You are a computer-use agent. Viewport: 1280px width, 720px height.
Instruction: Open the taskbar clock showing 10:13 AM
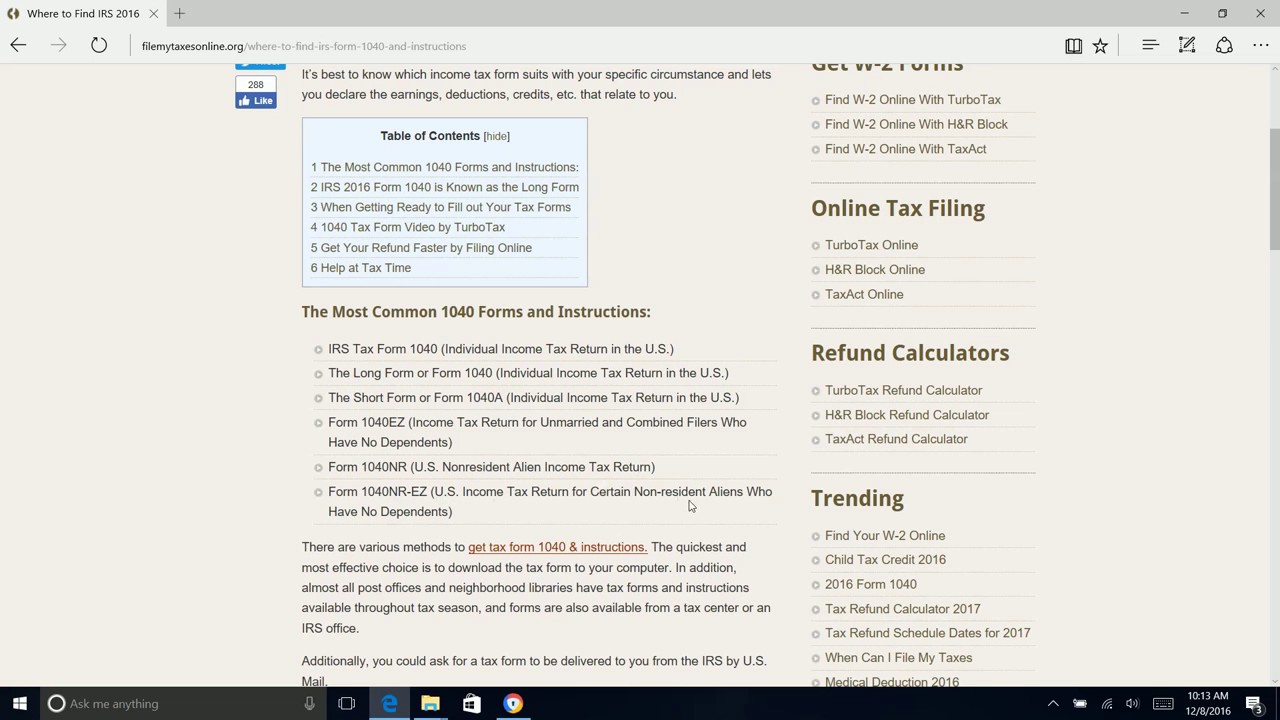tap(1208, 704)
